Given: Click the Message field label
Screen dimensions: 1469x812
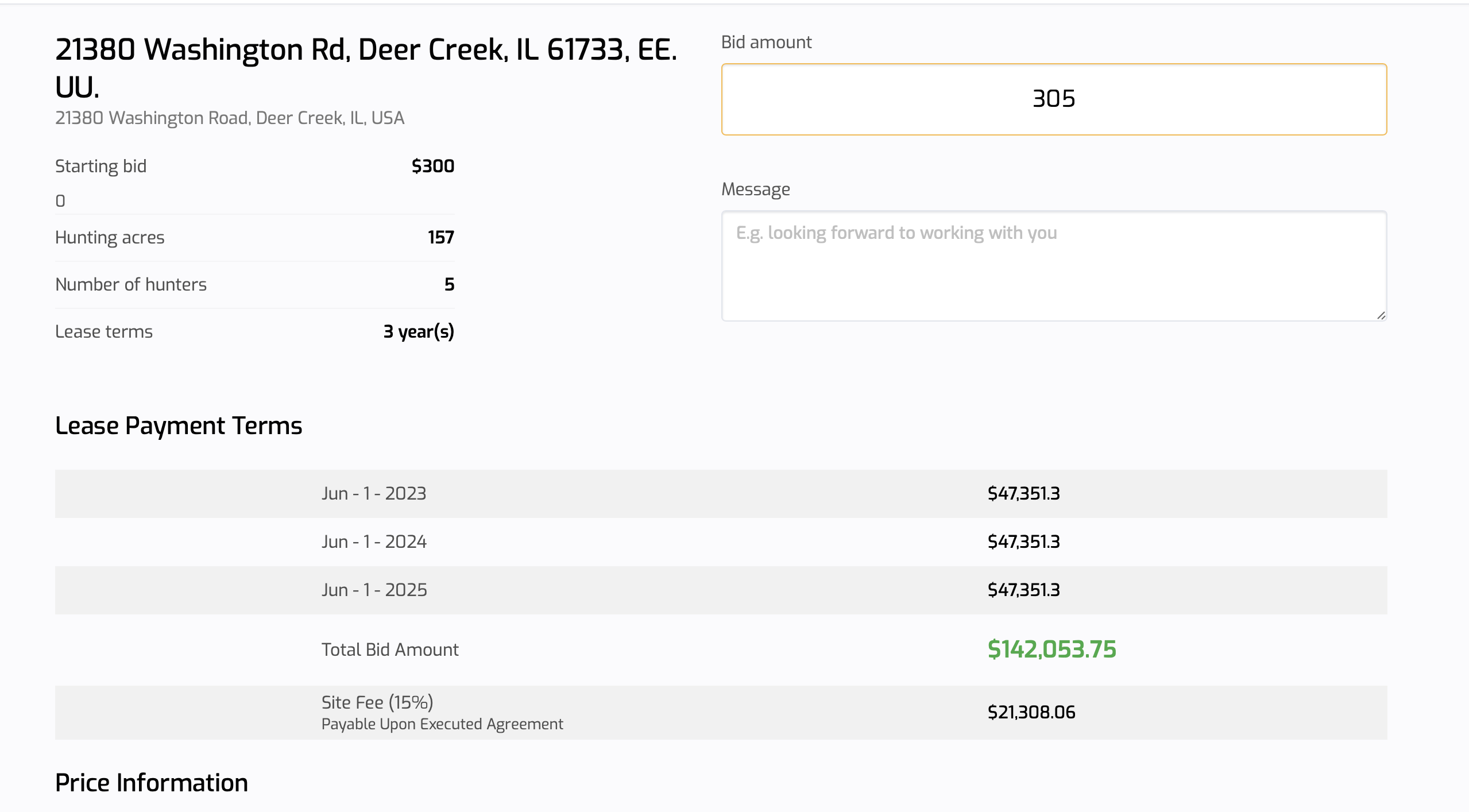Looking at the screenshot, I should 755,189.
